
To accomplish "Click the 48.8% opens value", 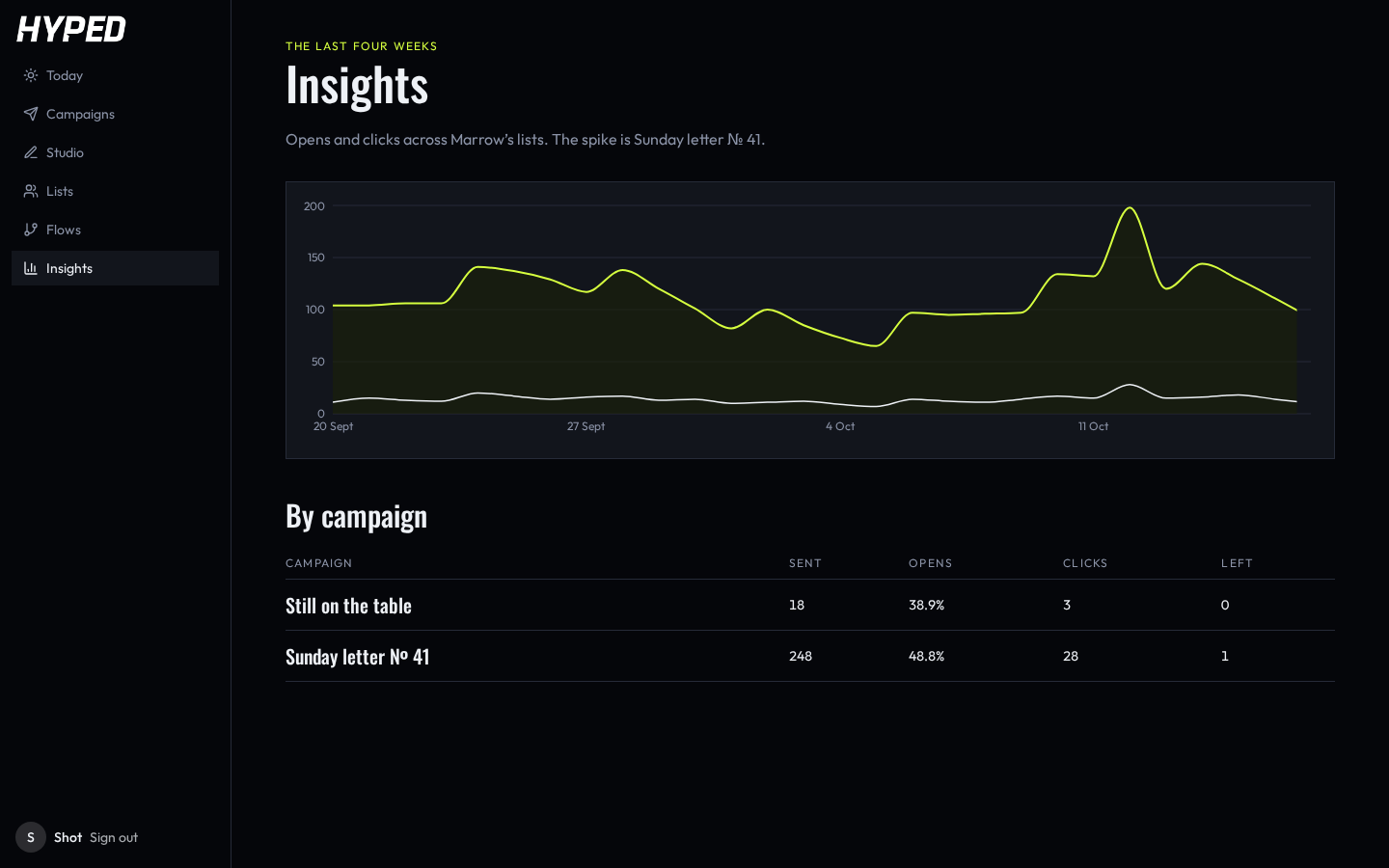I will (x=926, y=656).
